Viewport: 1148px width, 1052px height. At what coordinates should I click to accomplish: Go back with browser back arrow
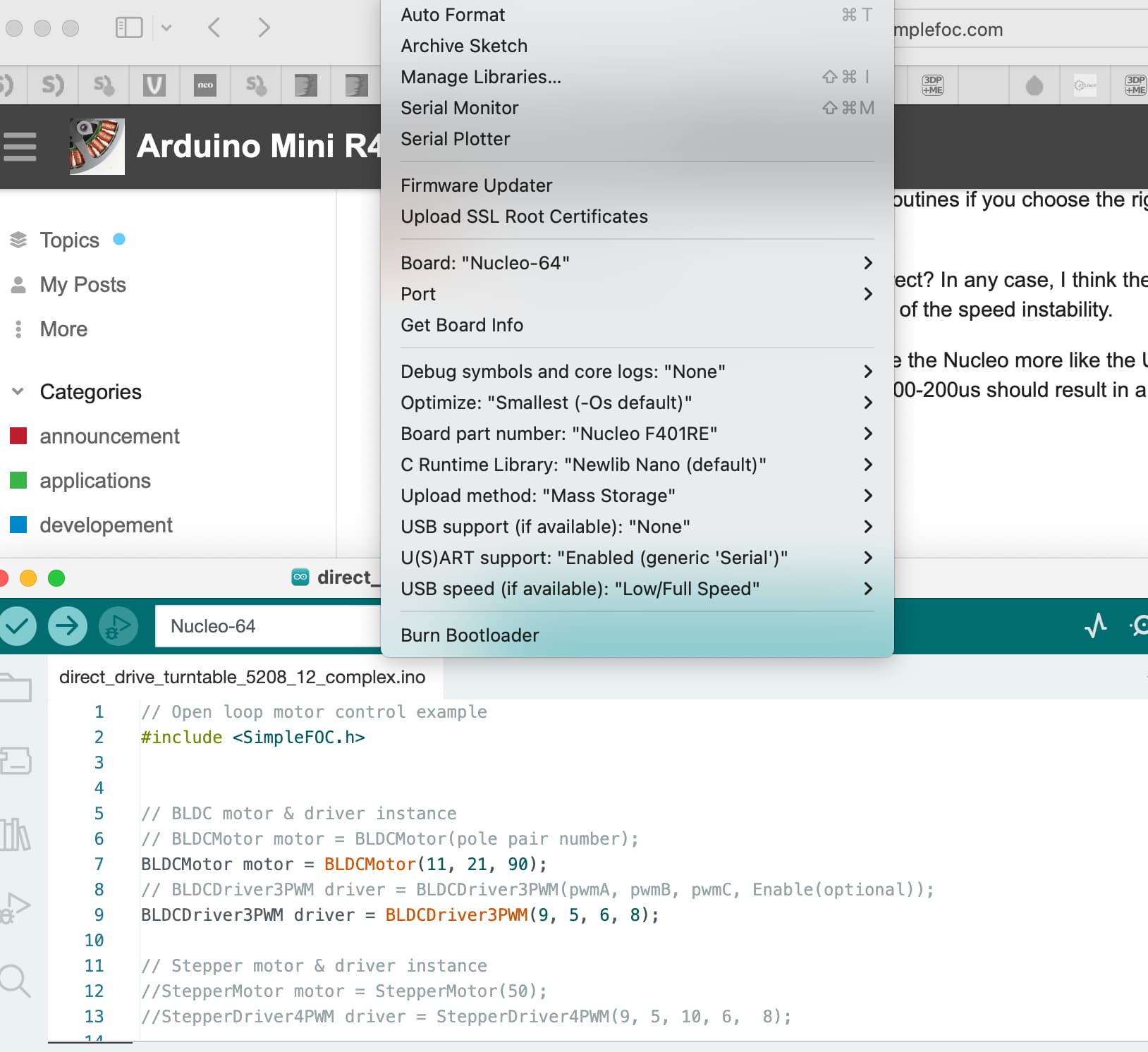tap(214, 27)
